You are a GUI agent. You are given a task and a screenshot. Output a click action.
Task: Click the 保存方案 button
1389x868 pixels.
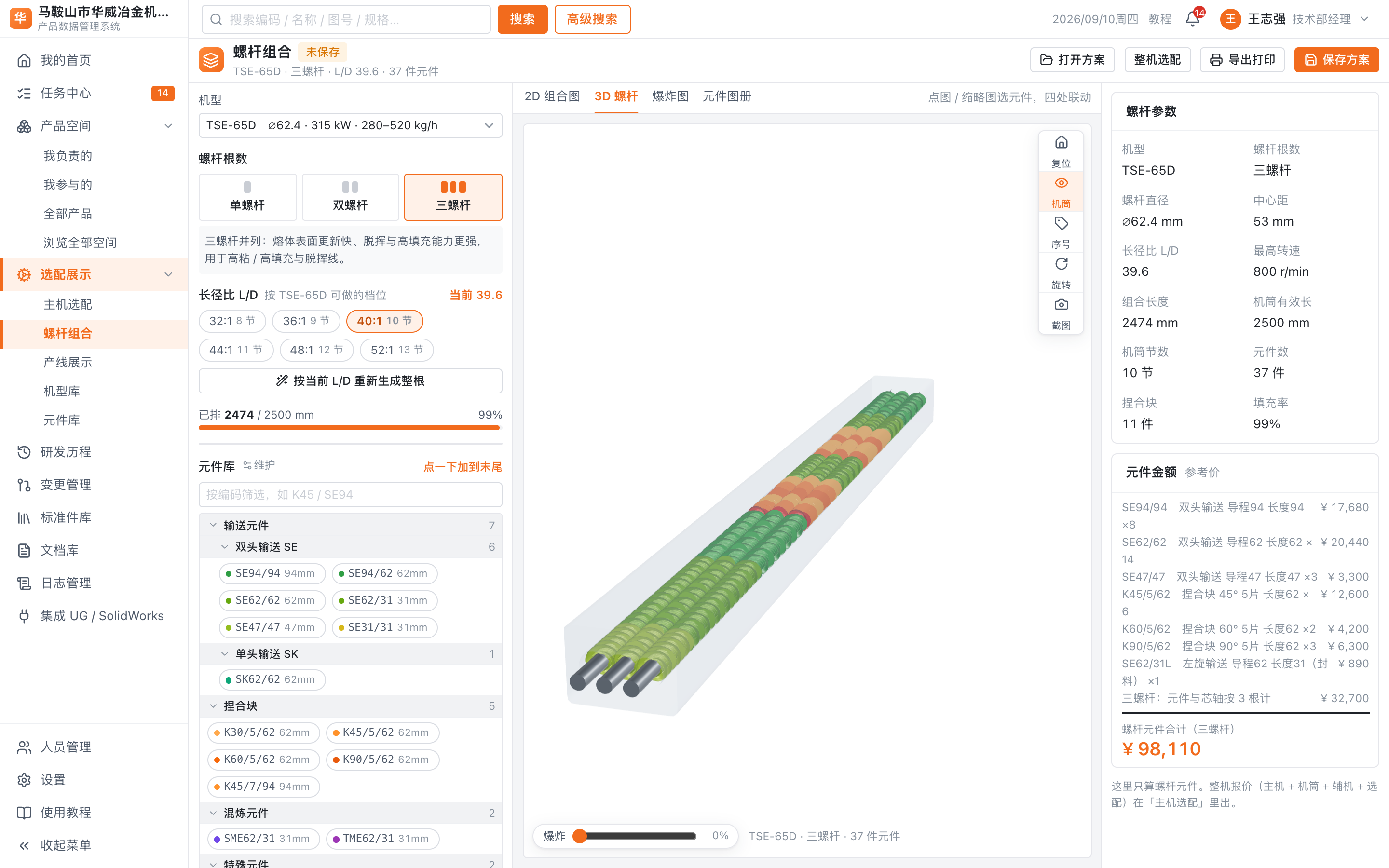click(1336, 60)
